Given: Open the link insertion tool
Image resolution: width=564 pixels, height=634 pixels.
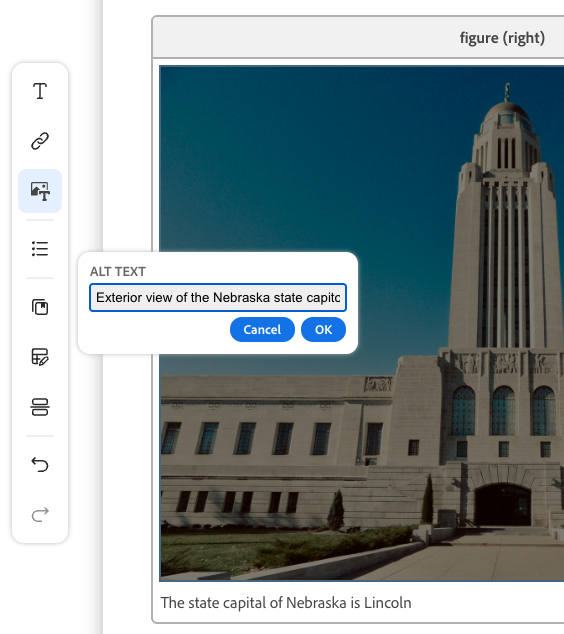Looking at the screenshot, I should 40,141.
